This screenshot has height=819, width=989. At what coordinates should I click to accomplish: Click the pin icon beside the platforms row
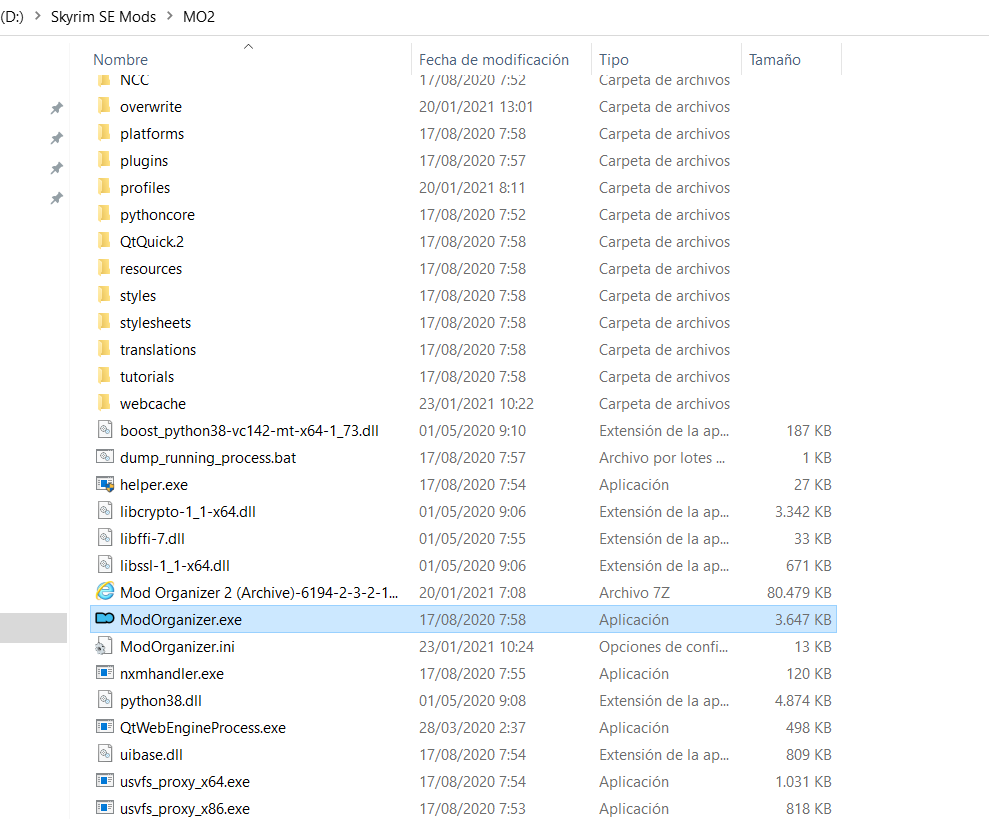click(x=57, y=138)
